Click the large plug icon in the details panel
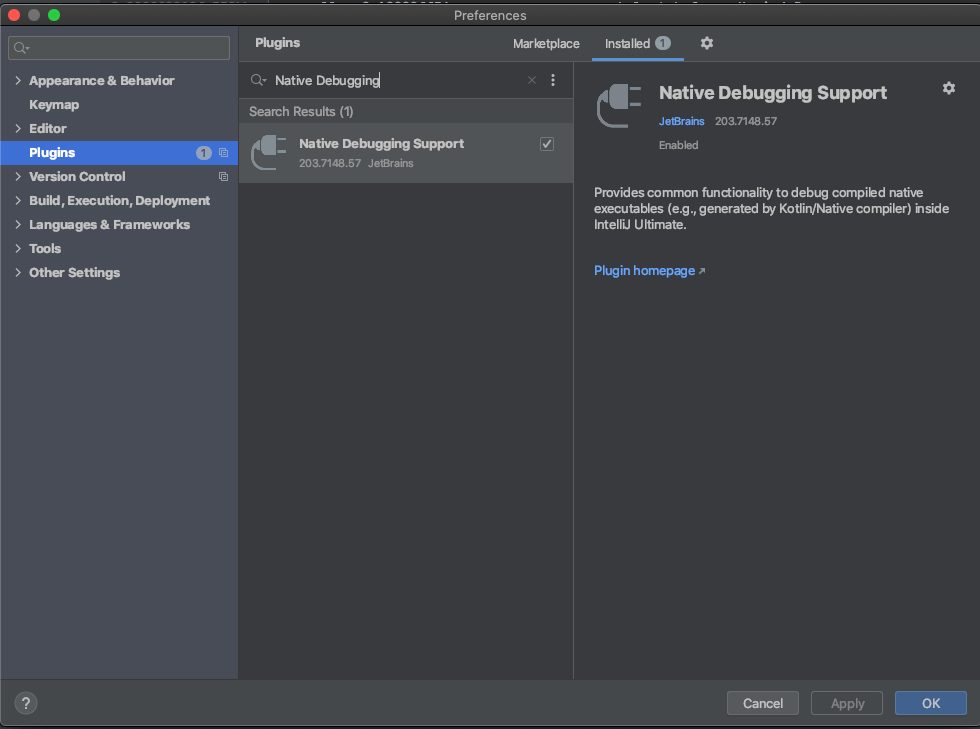 click(619, 106)
